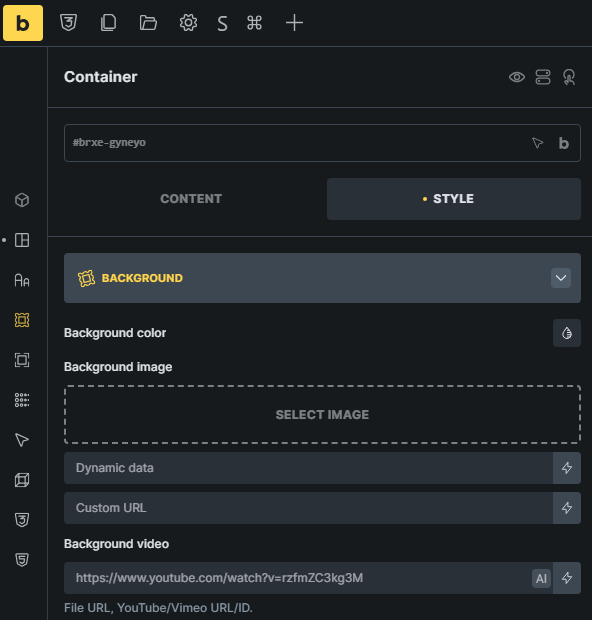The height and width of the screenshot is (620, 592).
Task: Open the command key icon
Action: (x=254, y=23)
